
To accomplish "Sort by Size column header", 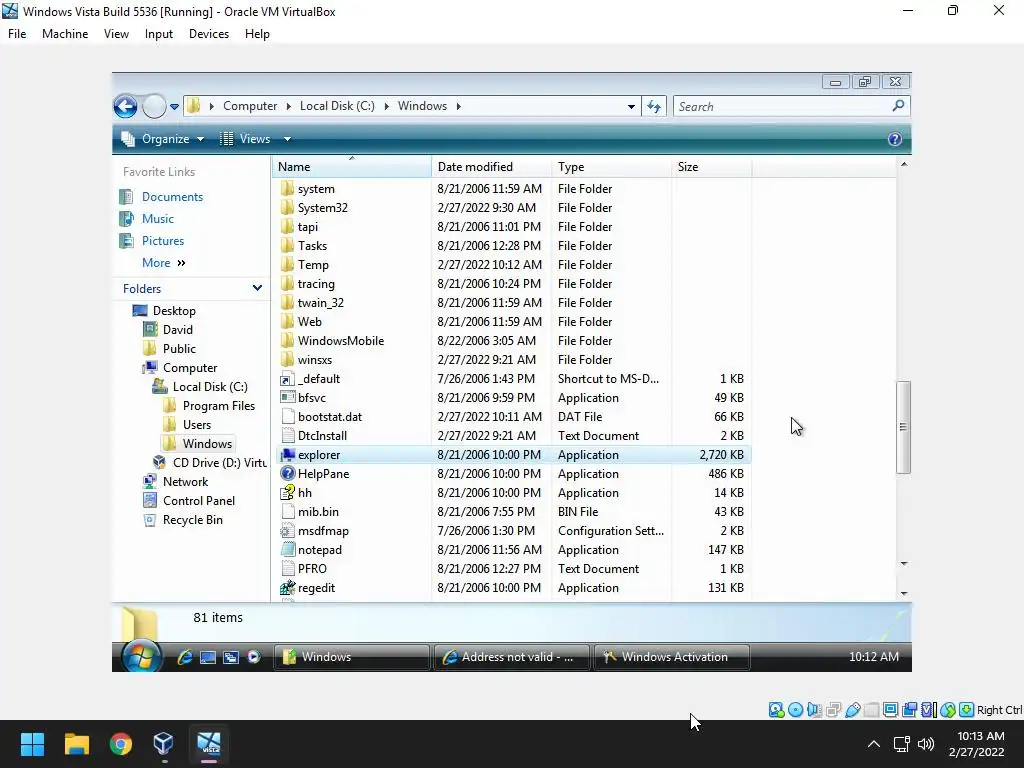I will tap(712, 167).
